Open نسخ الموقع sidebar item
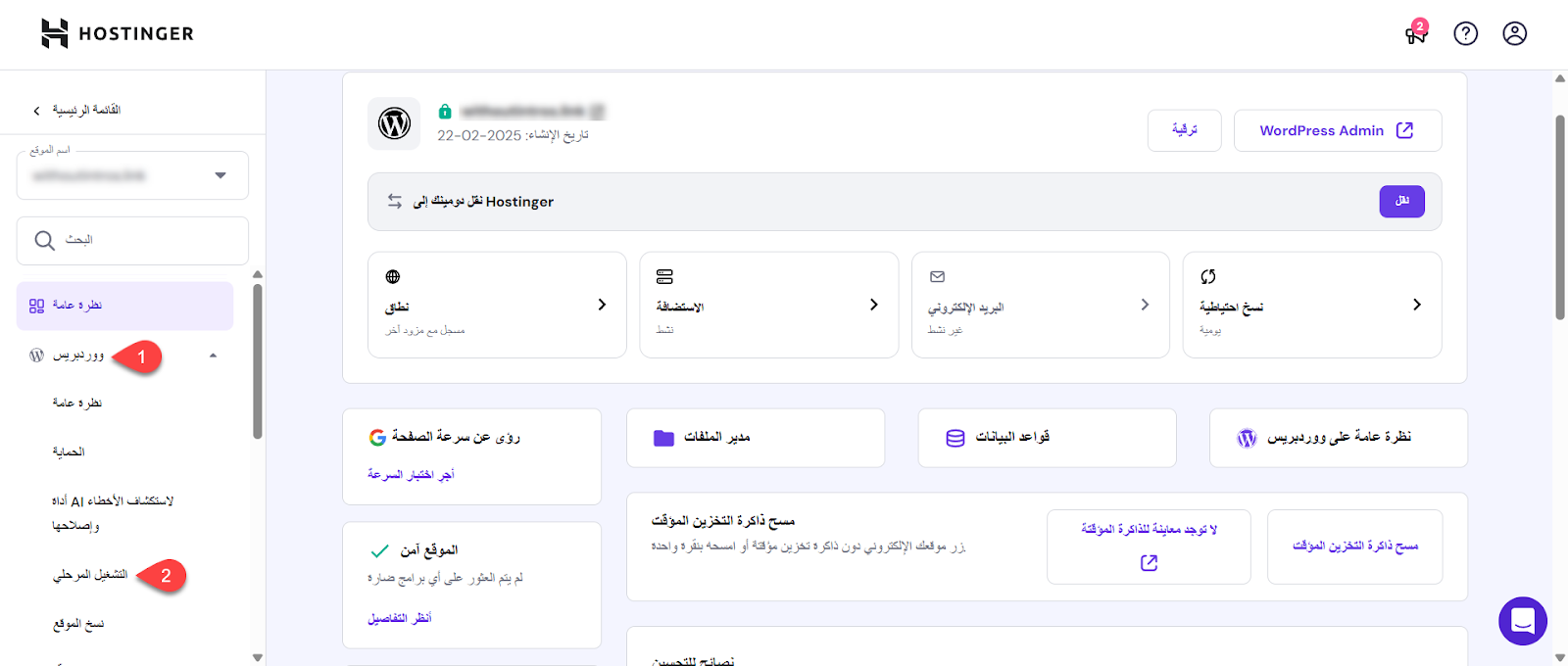The image size is (1568, 666). click(78, 624)
